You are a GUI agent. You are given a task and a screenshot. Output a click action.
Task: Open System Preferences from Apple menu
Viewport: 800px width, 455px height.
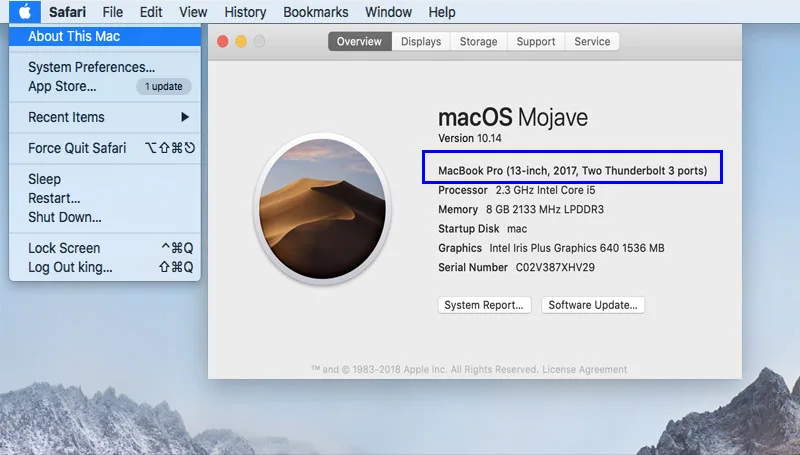[91, 67]
